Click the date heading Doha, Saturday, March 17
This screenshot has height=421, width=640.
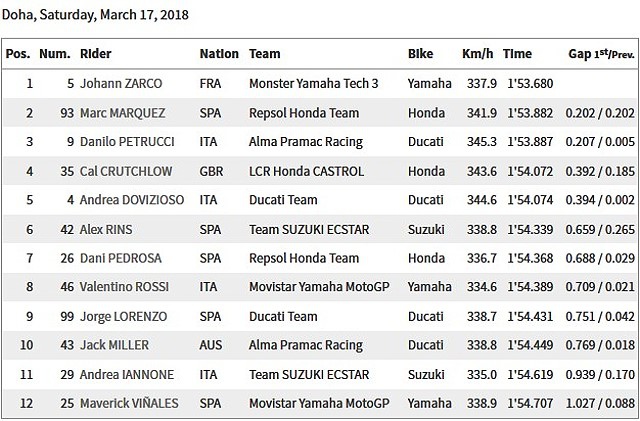click(x=96, y=15)
